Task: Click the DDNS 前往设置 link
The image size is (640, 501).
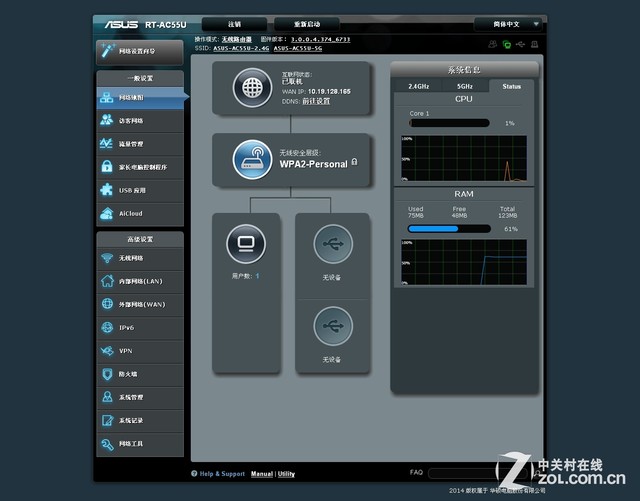Action: pos(316,101)
